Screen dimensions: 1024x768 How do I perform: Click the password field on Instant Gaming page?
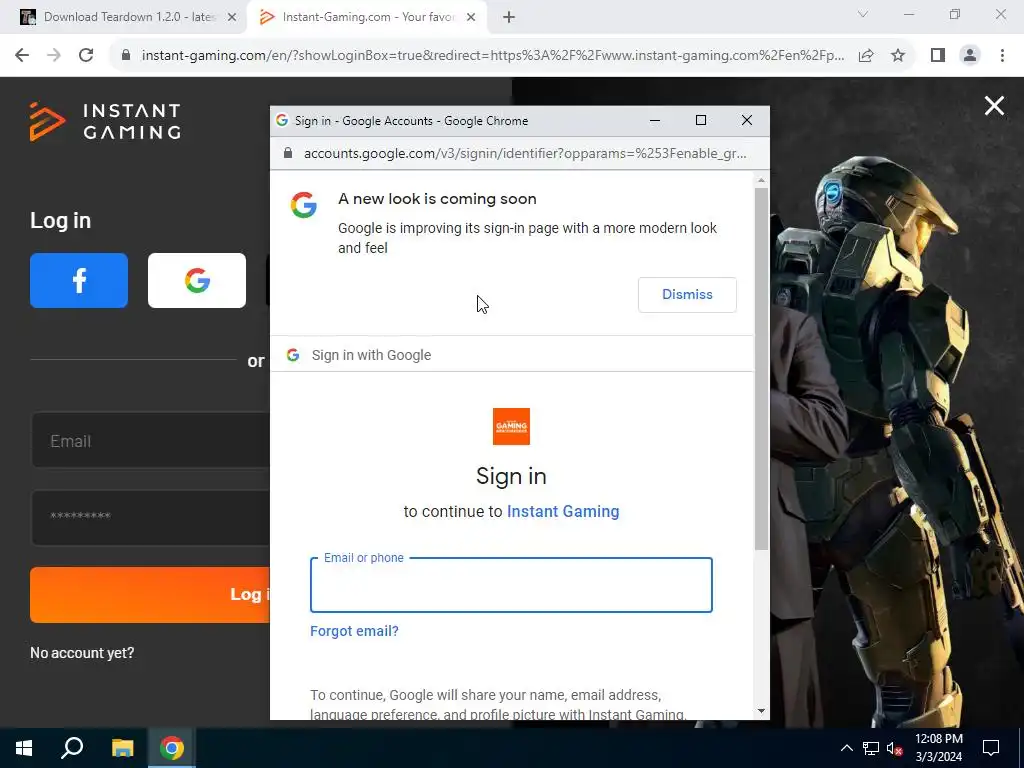(x=150, y=517)
